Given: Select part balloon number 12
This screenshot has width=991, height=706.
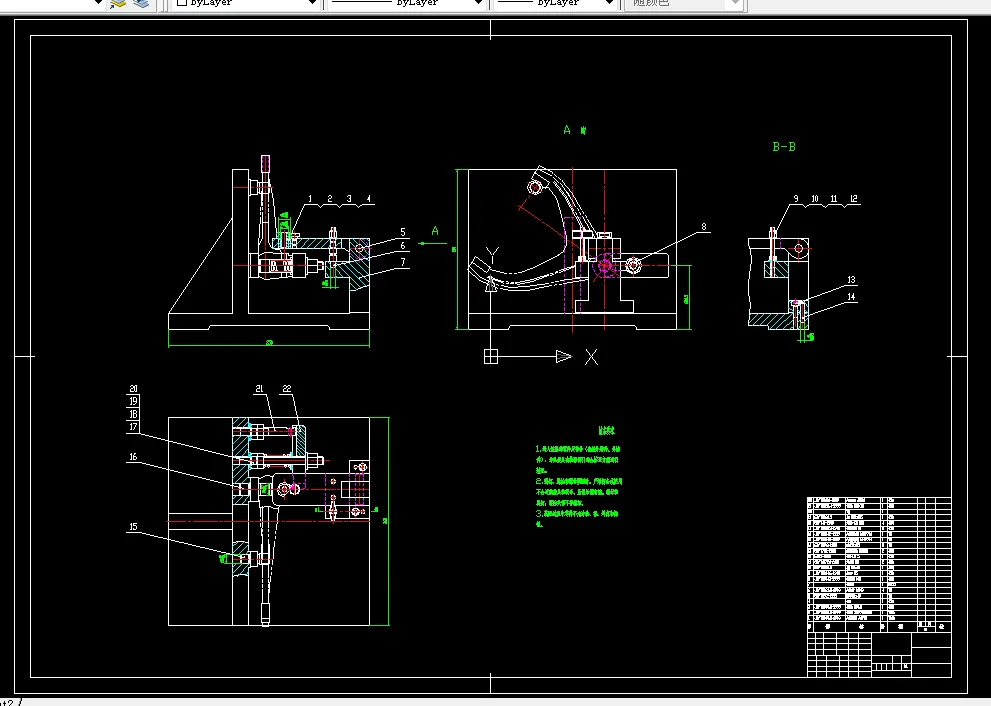Looking at the screenshot, I should point(854,198).
